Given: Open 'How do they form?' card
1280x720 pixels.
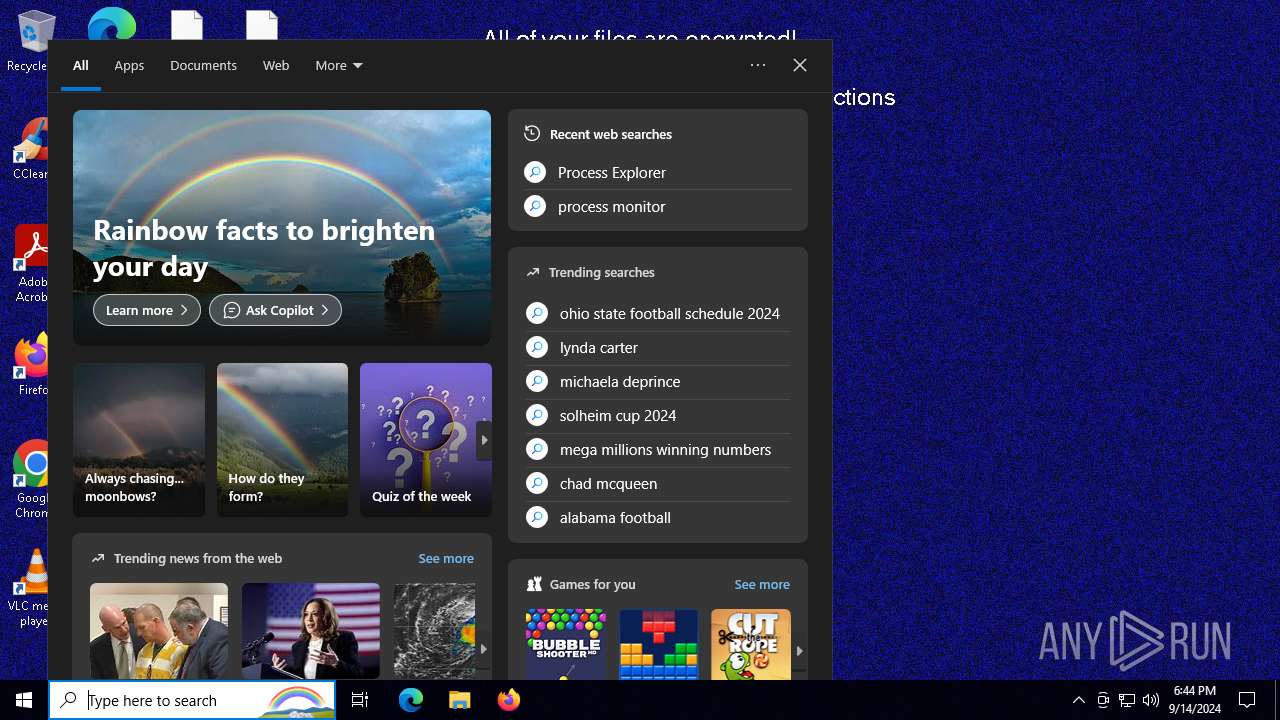Looking at the screenshot, I should (x=282, y=440).
